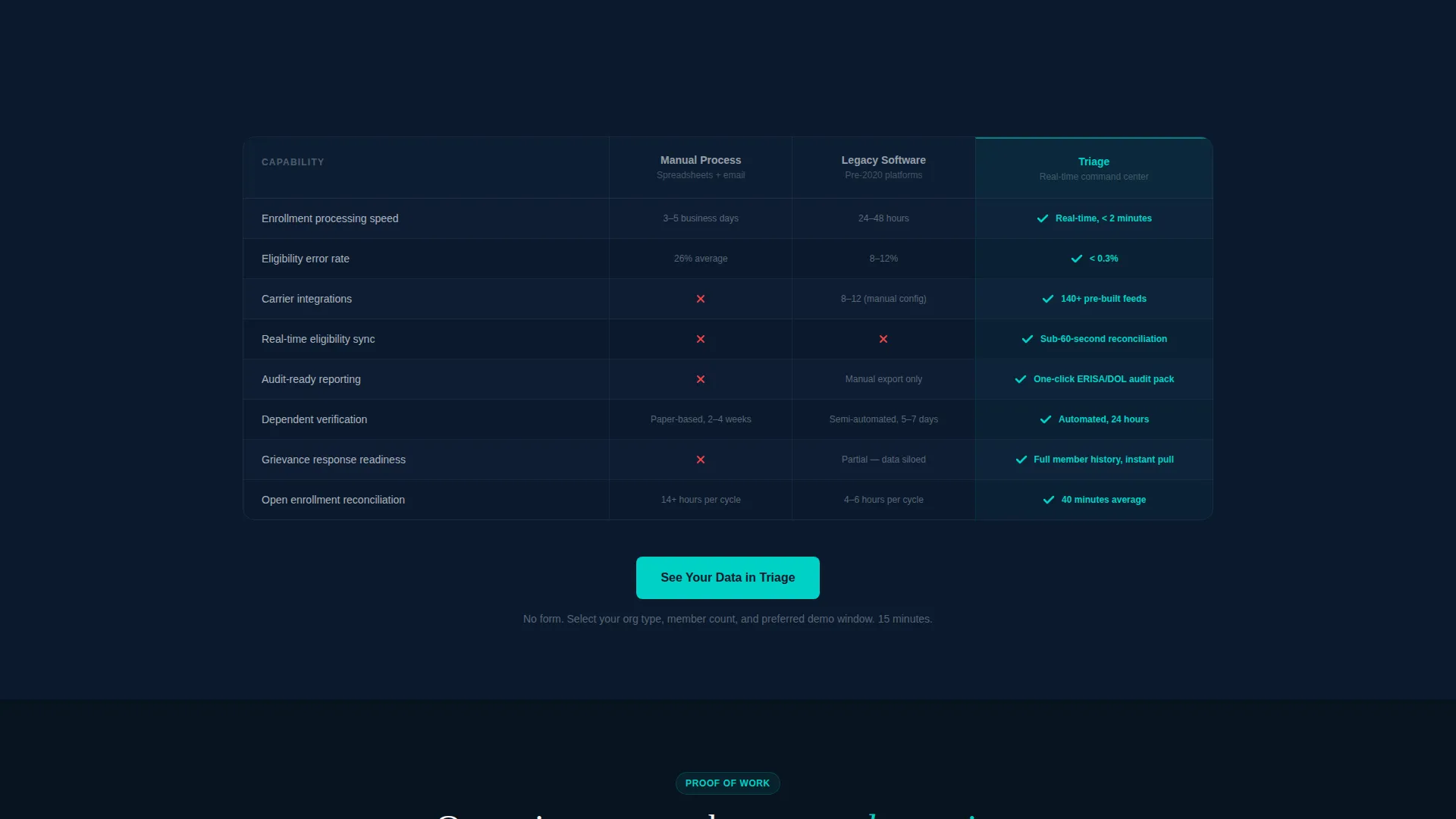The height and width of the screenshot is (819, 1456).
Task: Click the Audit-ready reporting row label
Action: 311,379
